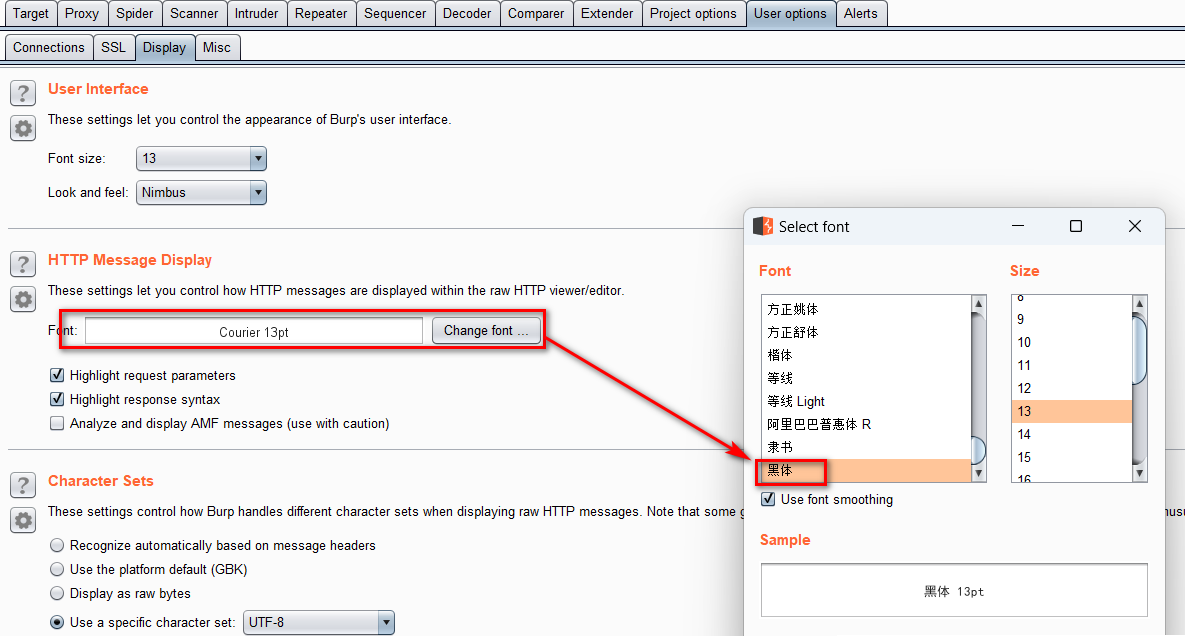
Task: Open the Decoder tab
Action: (467, 14)
